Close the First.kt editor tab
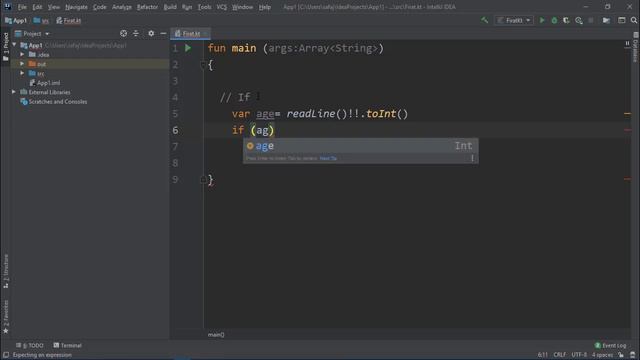The height and width of the screenshot is (360, 640). 205,33
